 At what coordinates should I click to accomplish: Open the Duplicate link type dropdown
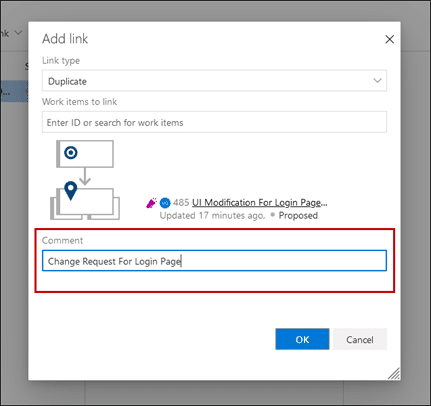(214, 81)
